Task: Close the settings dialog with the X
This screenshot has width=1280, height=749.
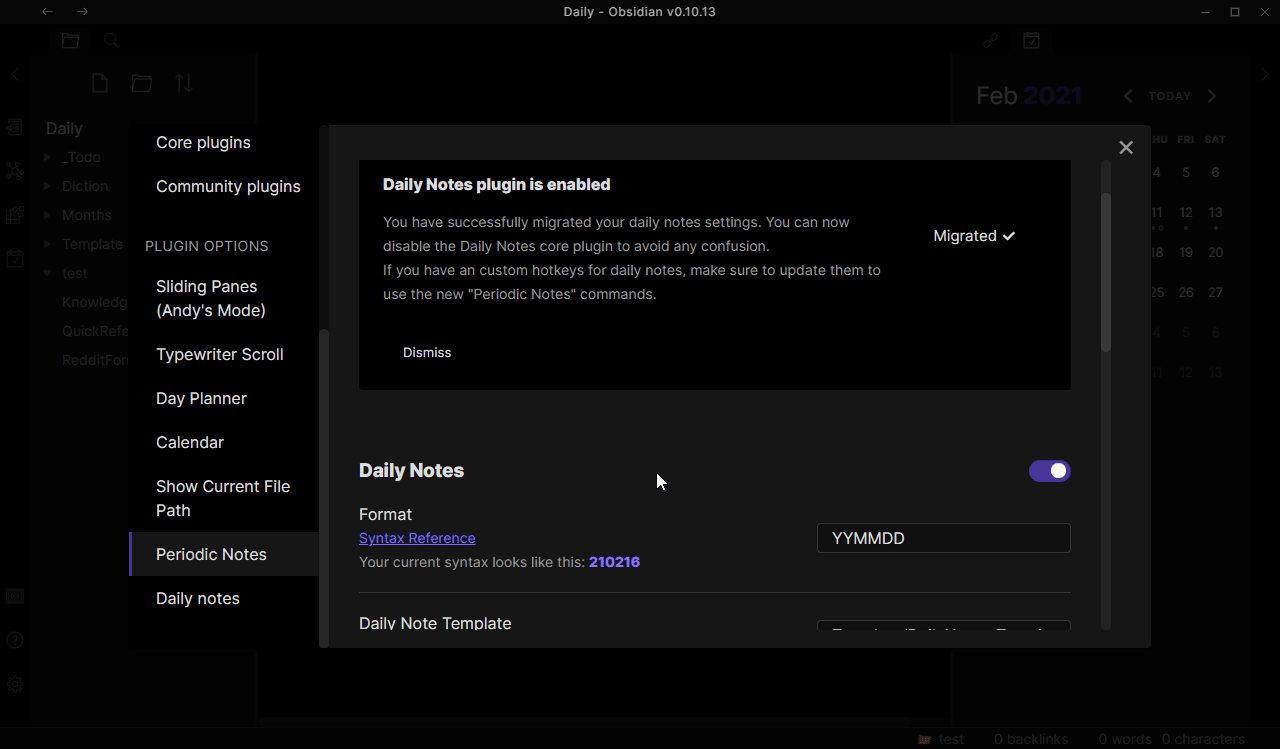Action: coord(1126,147)
